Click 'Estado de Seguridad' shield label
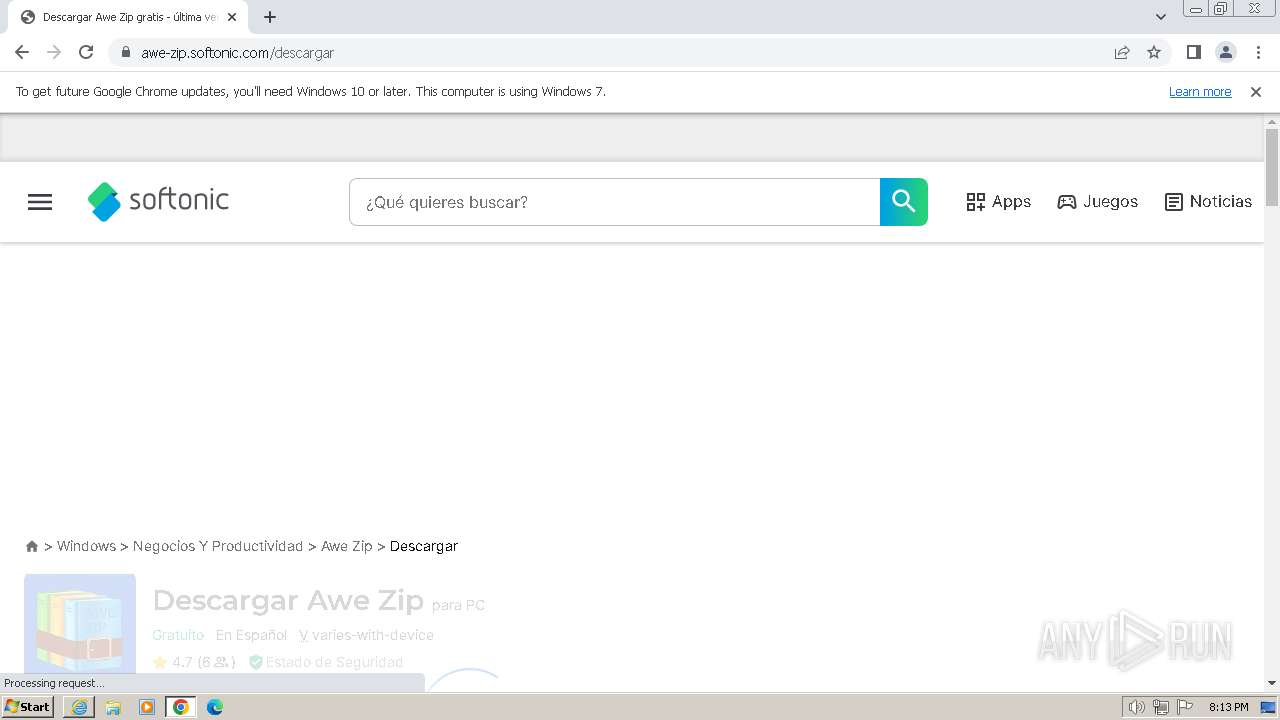 pos(326,662)
